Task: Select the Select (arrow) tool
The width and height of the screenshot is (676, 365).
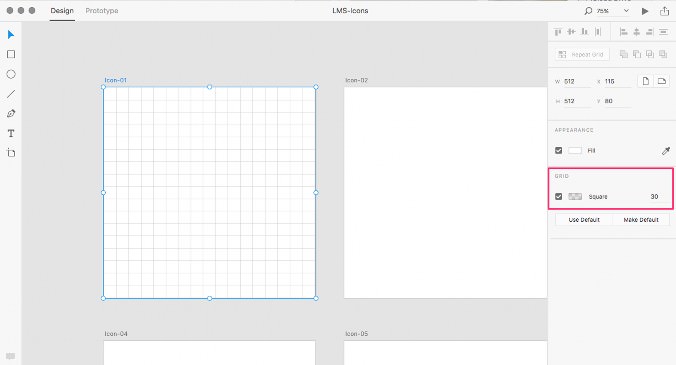Action: tap(11, 34)
